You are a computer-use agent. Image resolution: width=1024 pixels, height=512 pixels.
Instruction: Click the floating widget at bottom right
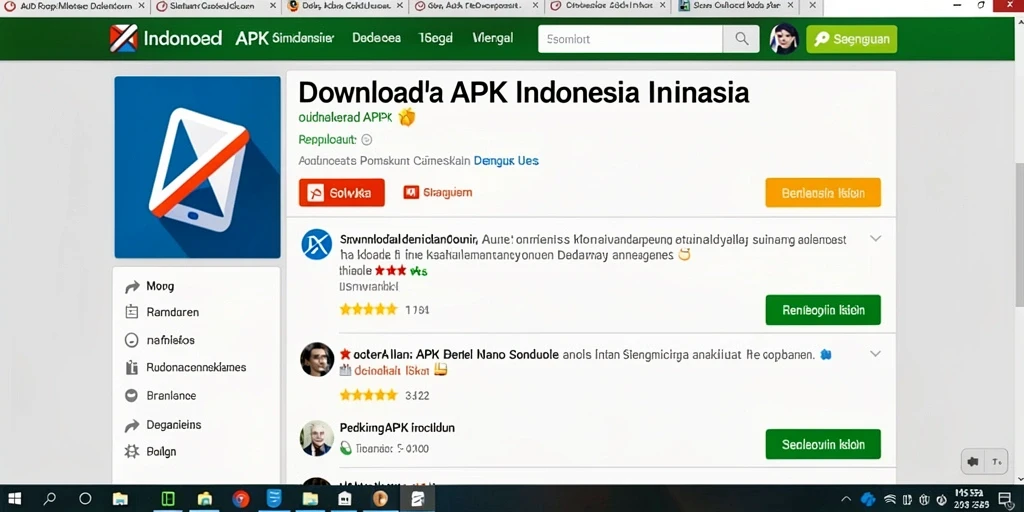point(985,462)
